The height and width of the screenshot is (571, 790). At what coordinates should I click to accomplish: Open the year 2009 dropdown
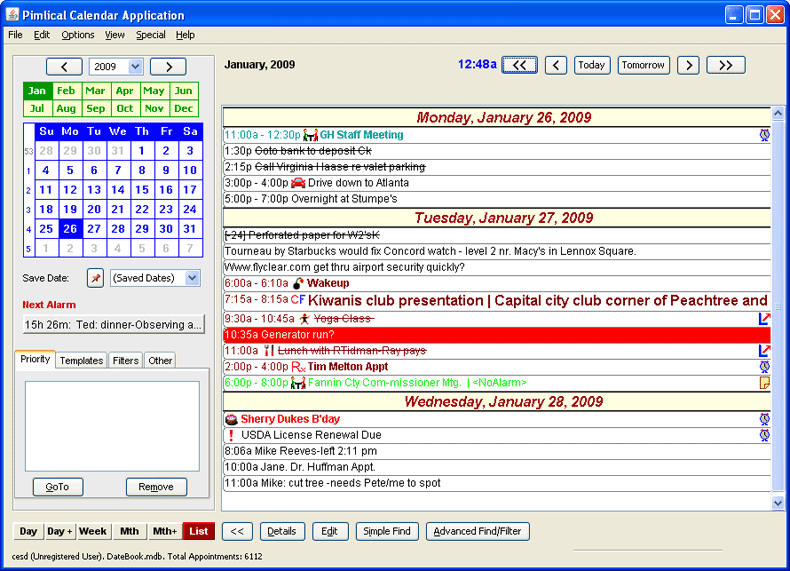[135, 67]
